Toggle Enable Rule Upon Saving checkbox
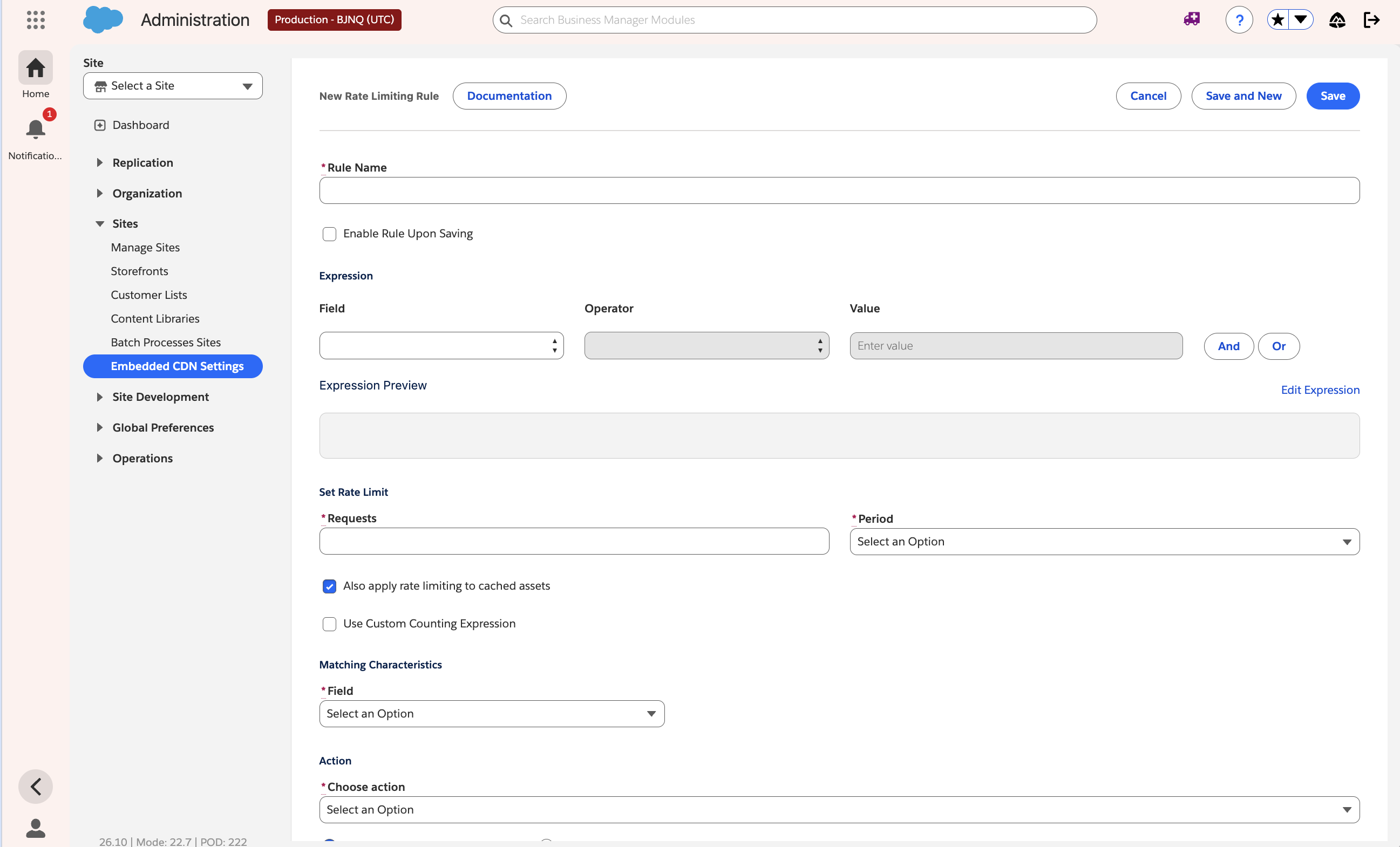 [330, 234]
